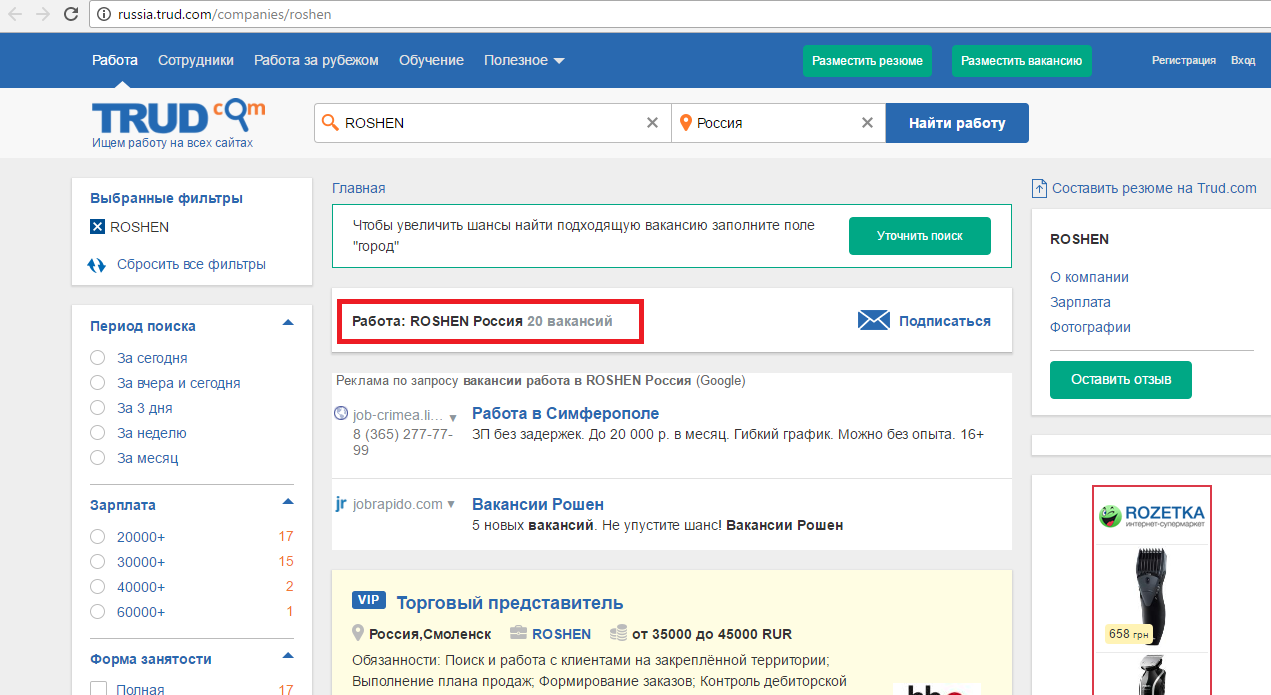Select the За неделю search period
The height and width of the screenshot is (695, 1271).
point(97,432)
